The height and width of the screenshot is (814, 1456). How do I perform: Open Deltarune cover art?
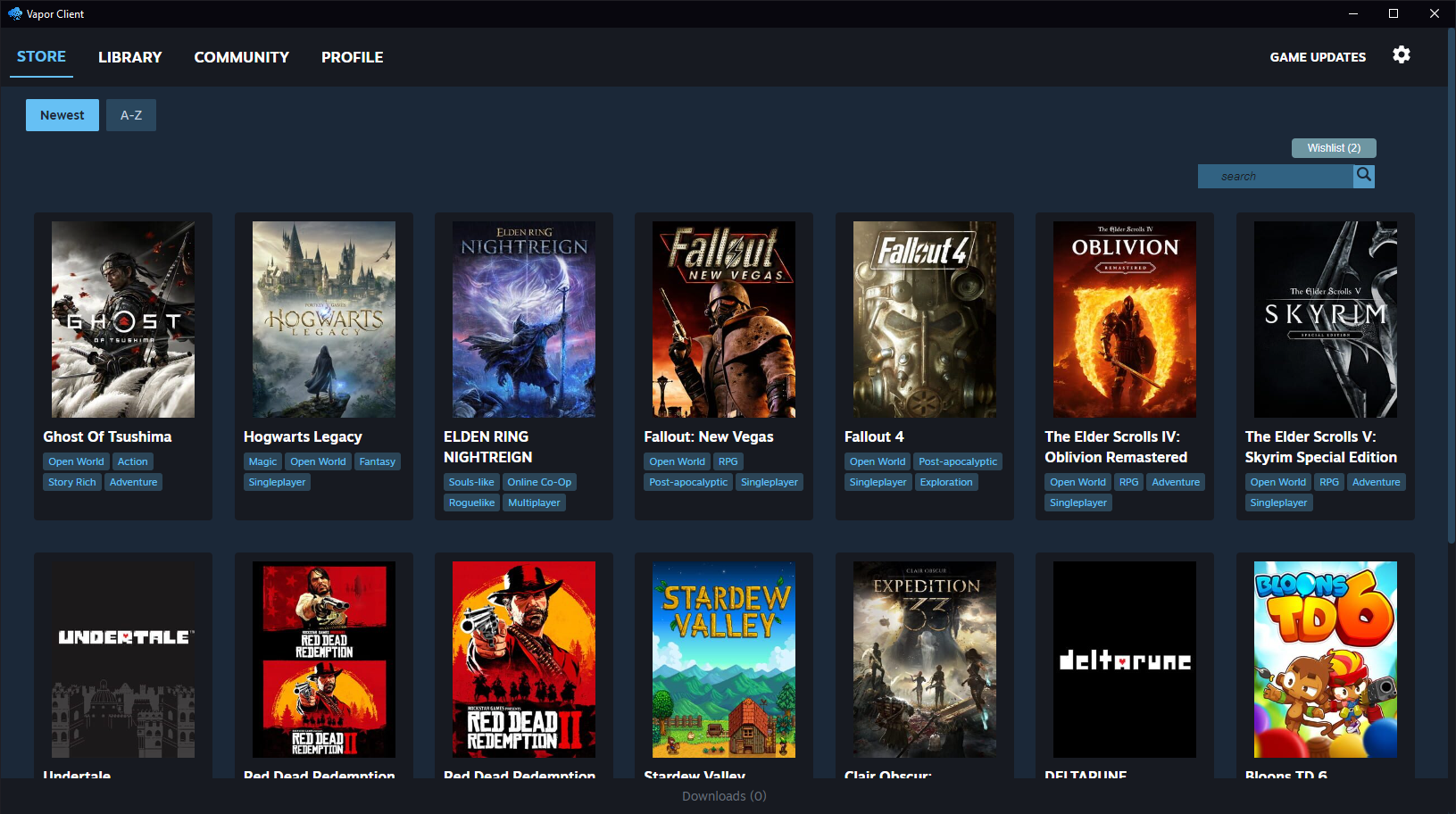[1125, 660]
